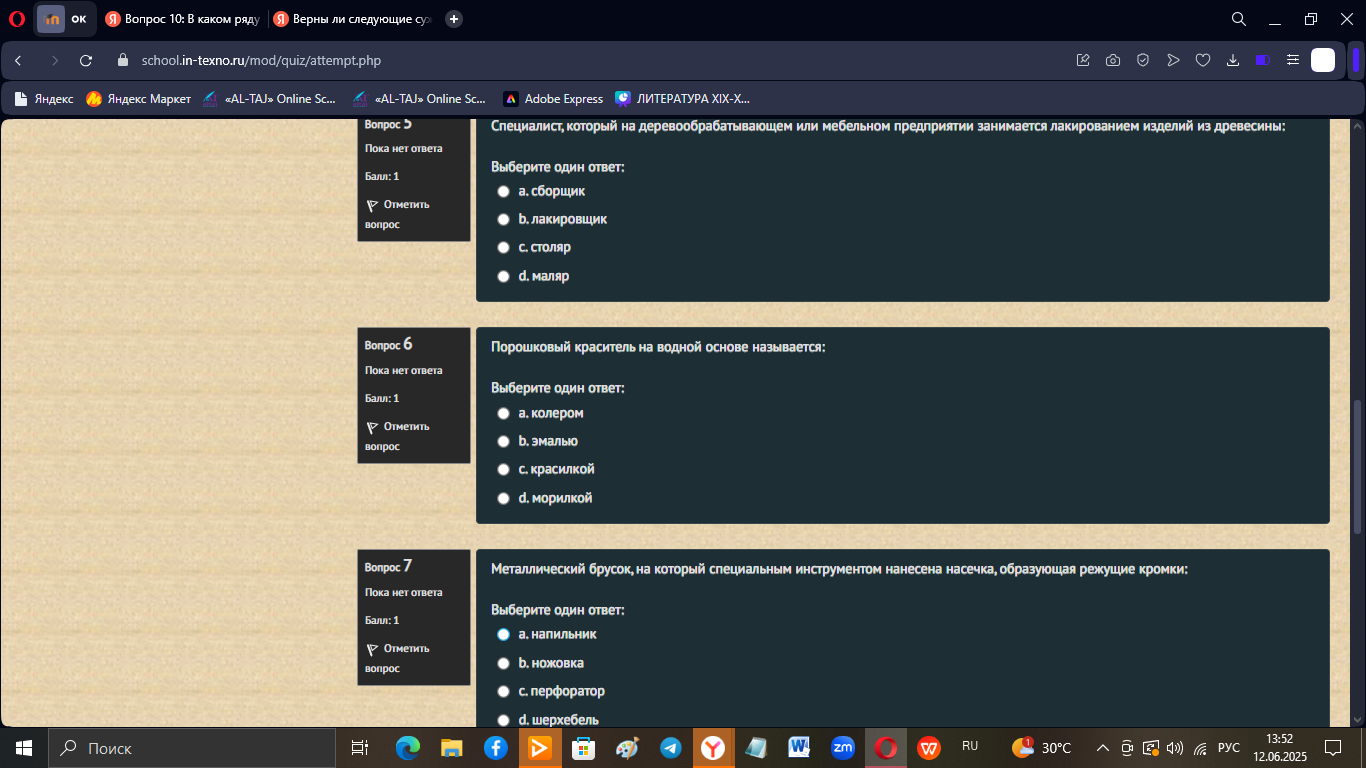This screenshot has width=1366, height=768.
Task: Open the browser downloads icon
Action: coord(1233,60)
